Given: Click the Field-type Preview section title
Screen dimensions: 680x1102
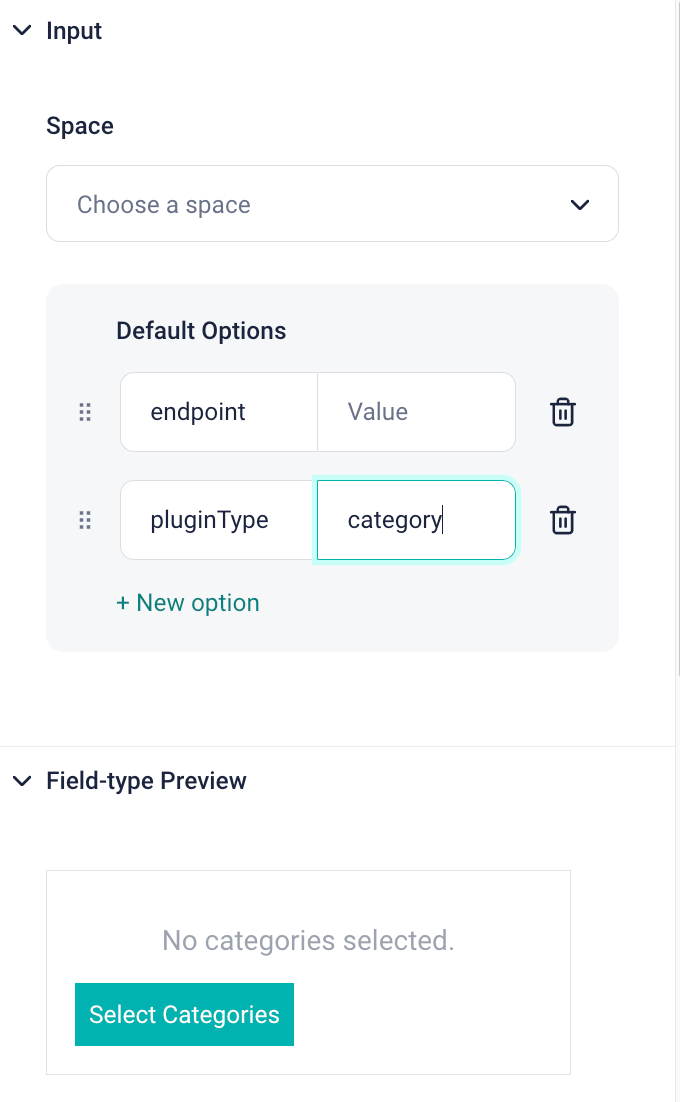Looking at the screenshot, I should [146, 781].
